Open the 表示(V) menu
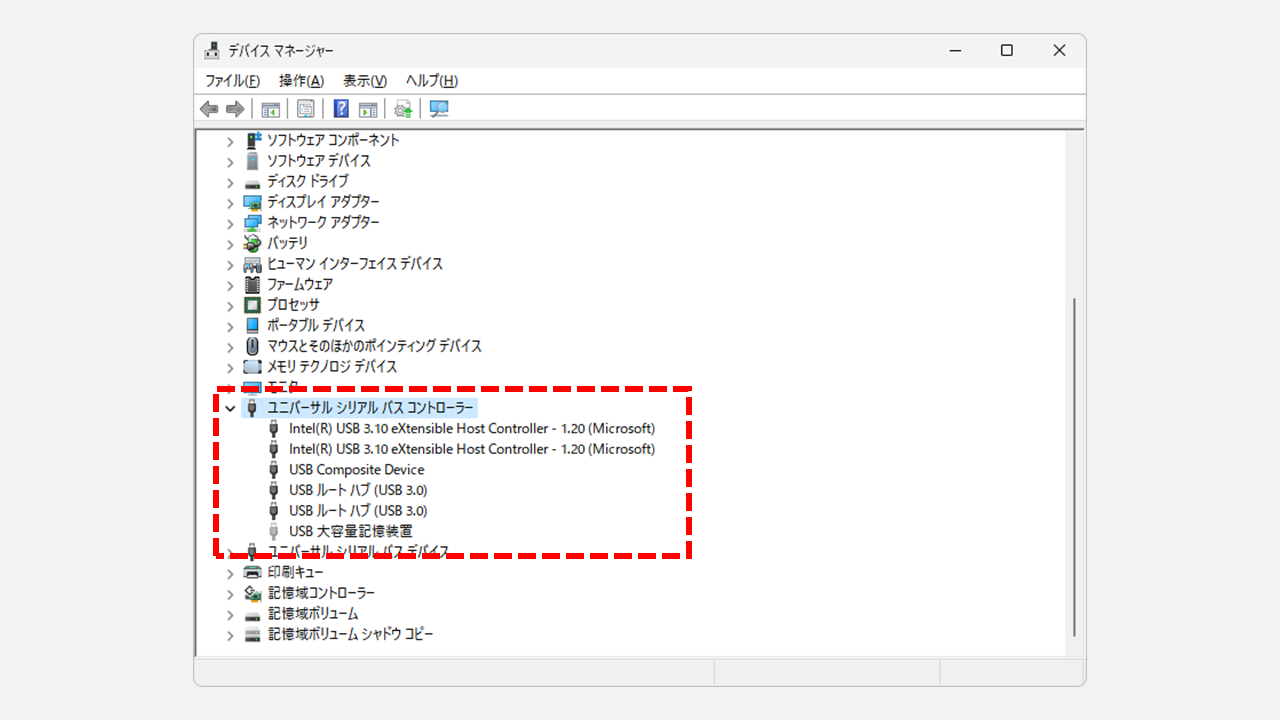This screenshot has width=1280, height=720. [x=364, y=81]
